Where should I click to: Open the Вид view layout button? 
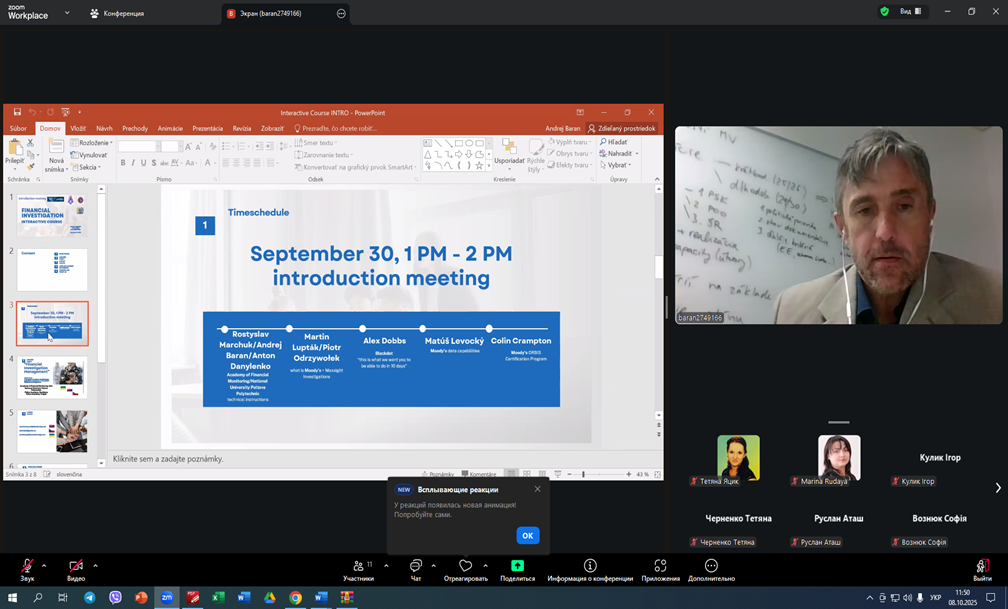(910, 12)
